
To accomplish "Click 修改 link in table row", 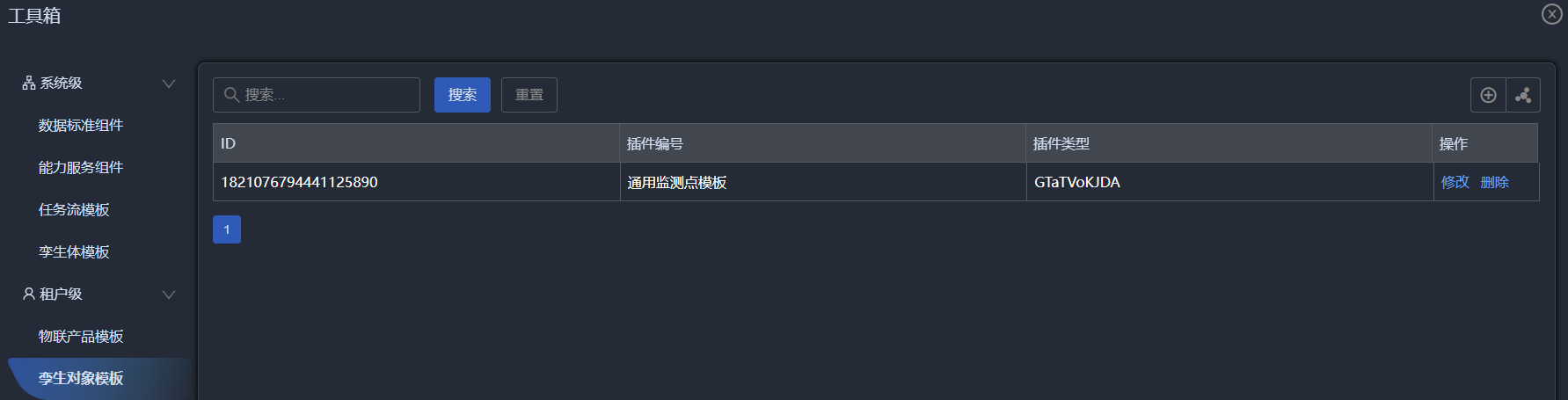I will (x=1455, y=182).
